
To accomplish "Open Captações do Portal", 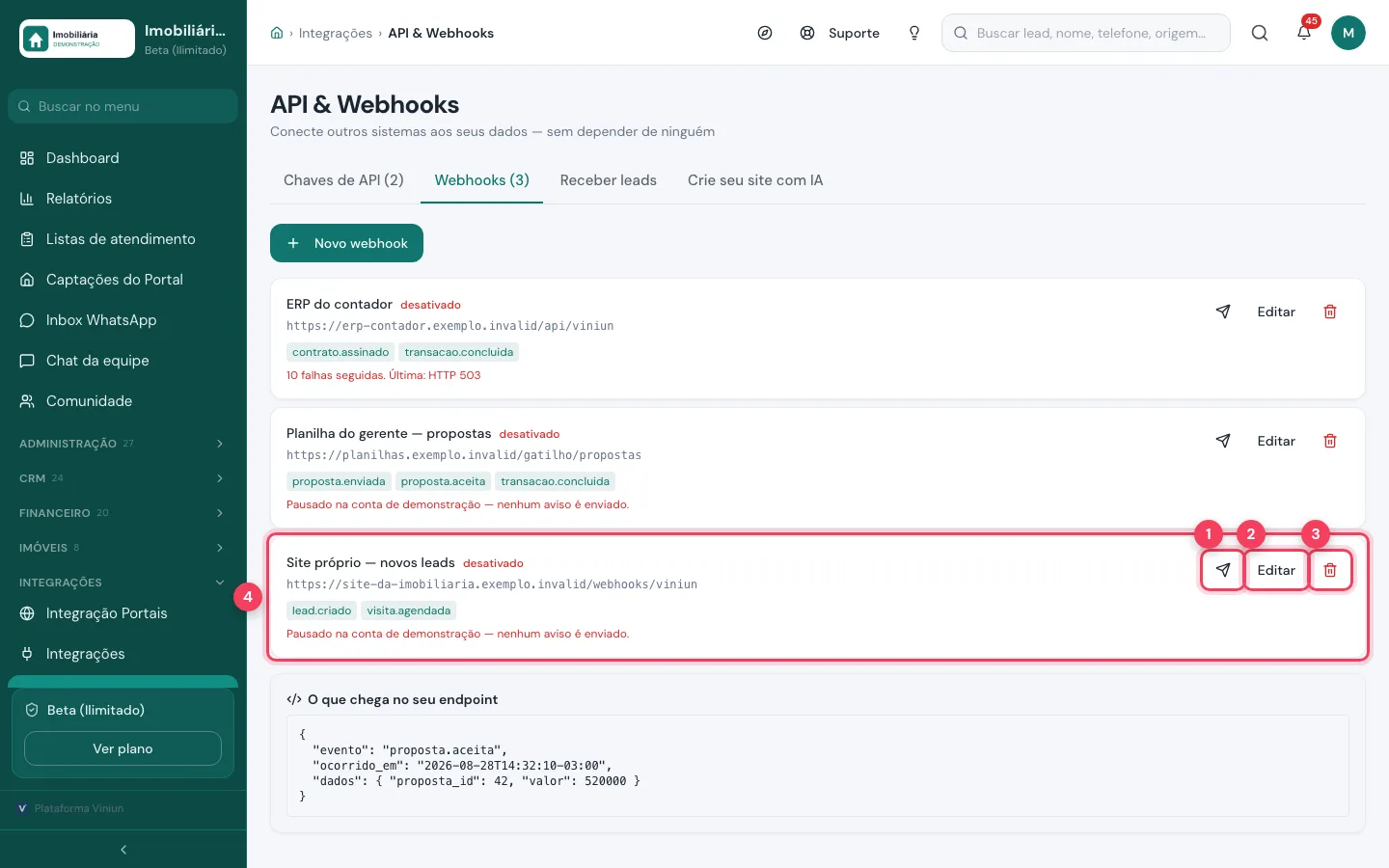I will point(123,280).
